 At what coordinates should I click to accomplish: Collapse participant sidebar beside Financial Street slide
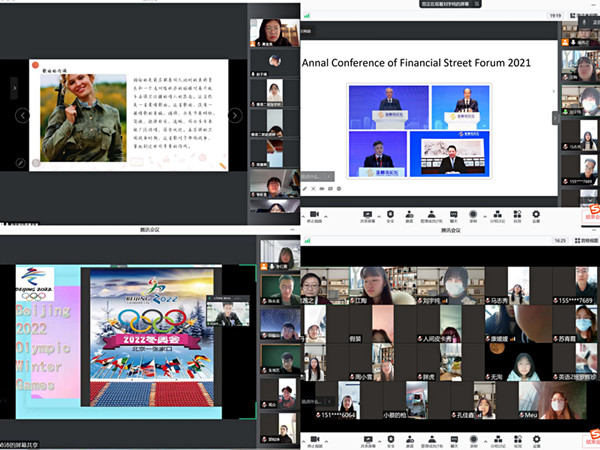555,117
